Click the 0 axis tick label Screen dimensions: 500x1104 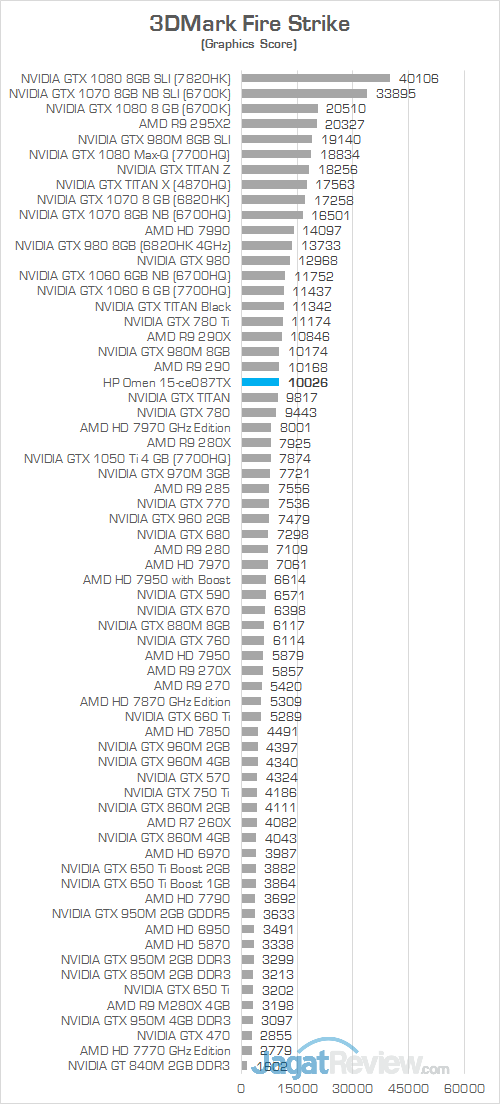point(242,1088)
